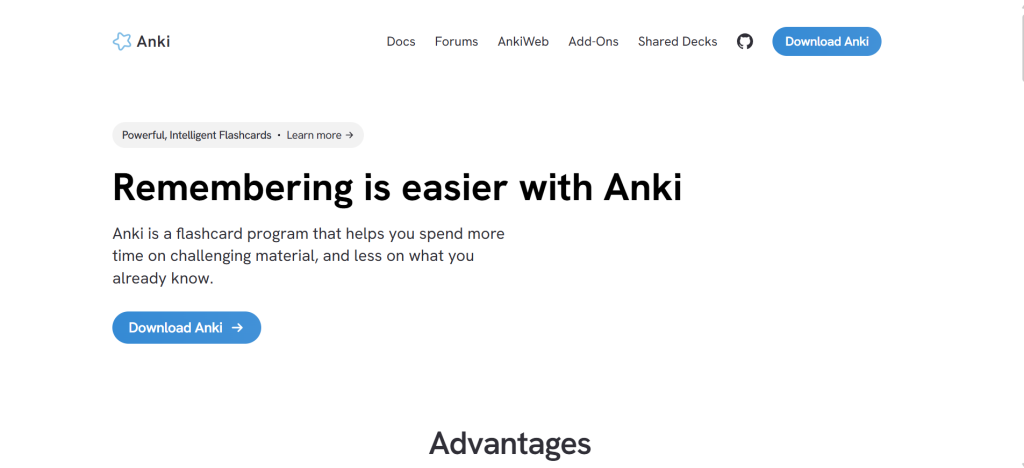Open AnkiWeb from the navigation bar
Image resolution: width=1024 pixels, height=468 pixels.
coord(523,41)
